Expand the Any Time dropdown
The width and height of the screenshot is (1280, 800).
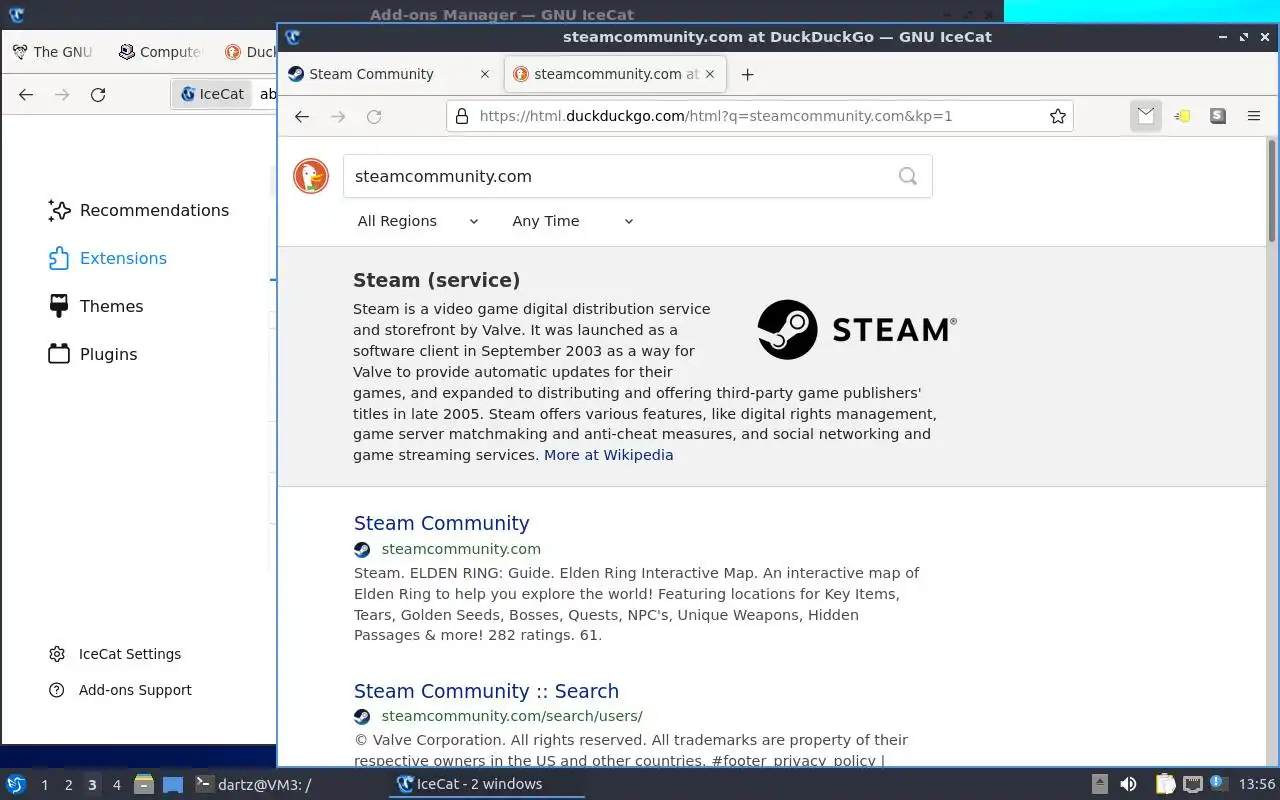tap(572, 221)
